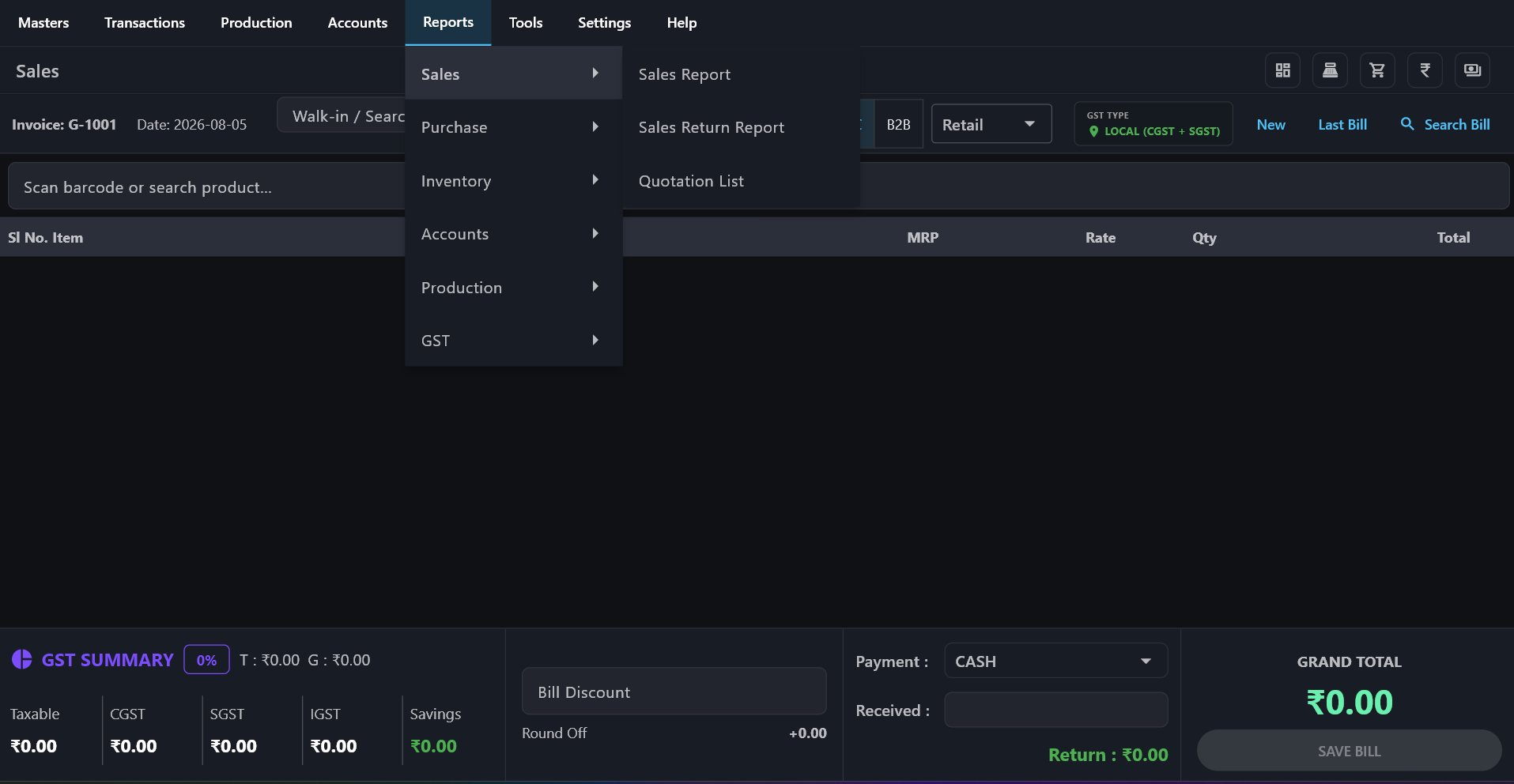
Task: Close the open Reports menu
Action: 448,22
